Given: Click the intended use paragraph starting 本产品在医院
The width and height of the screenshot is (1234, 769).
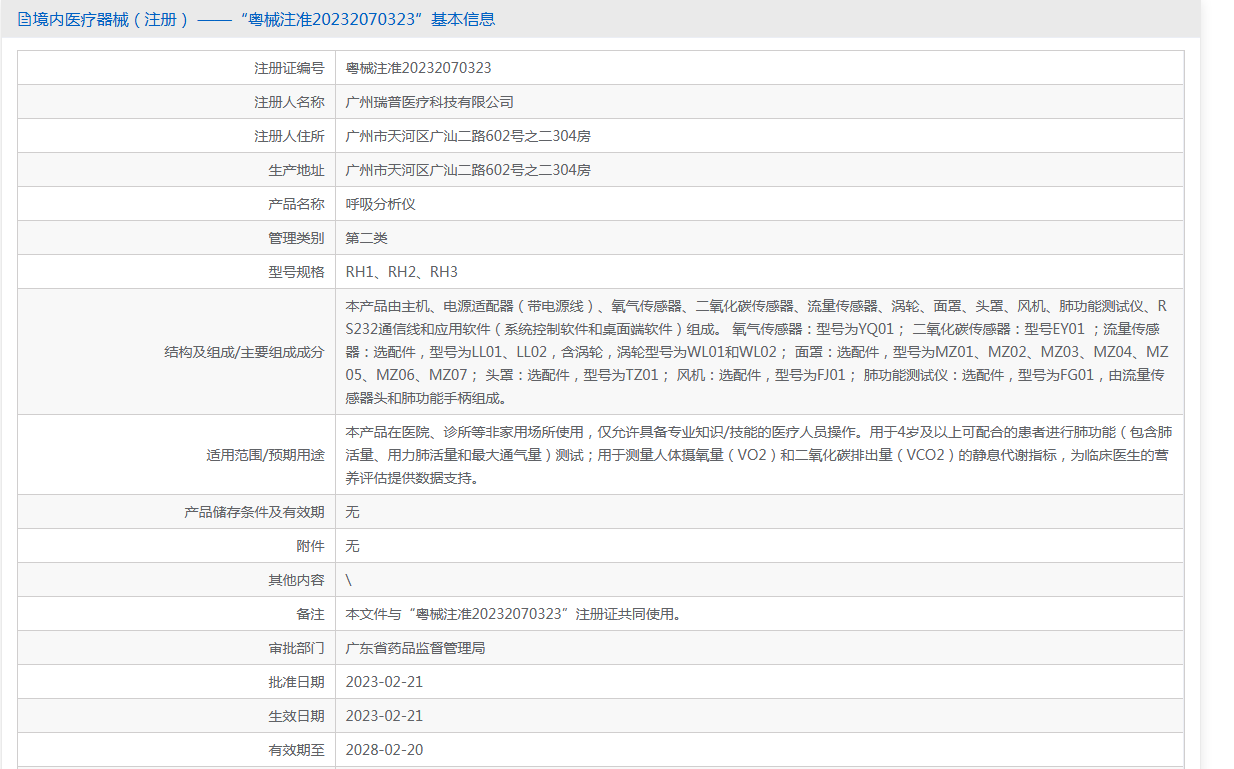Looking at the screenshot, I should [x=759, y=455].
